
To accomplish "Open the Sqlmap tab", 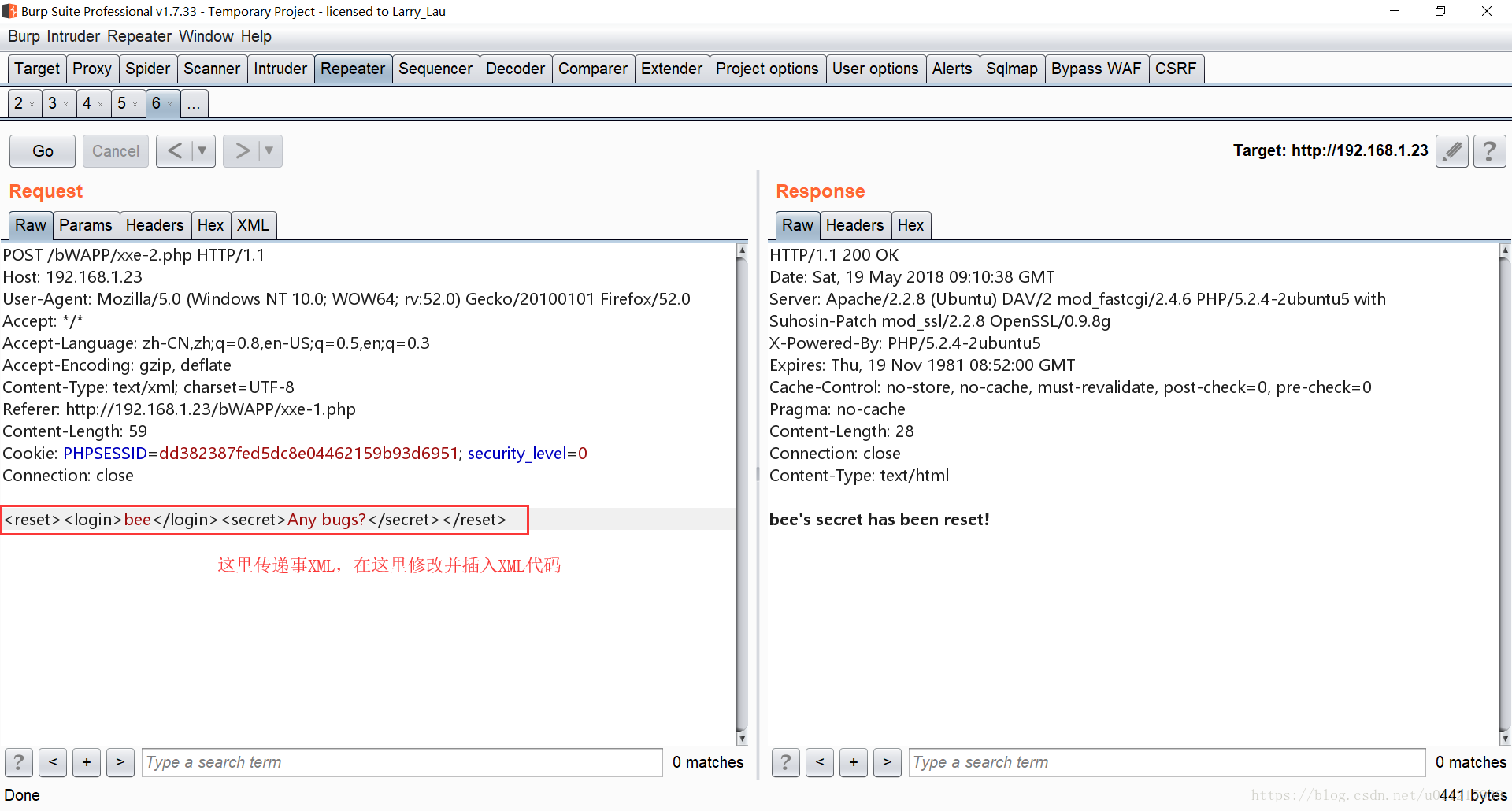I will (1013, 69).
